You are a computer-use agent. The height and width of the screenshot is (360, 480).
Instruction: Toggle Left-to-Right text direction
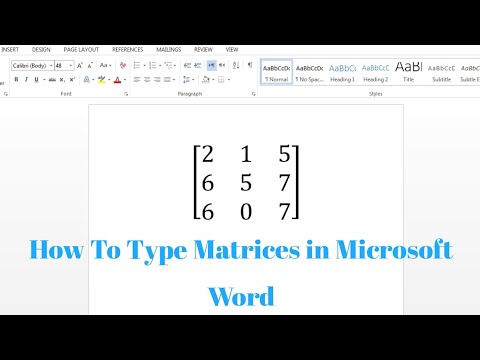211,65
